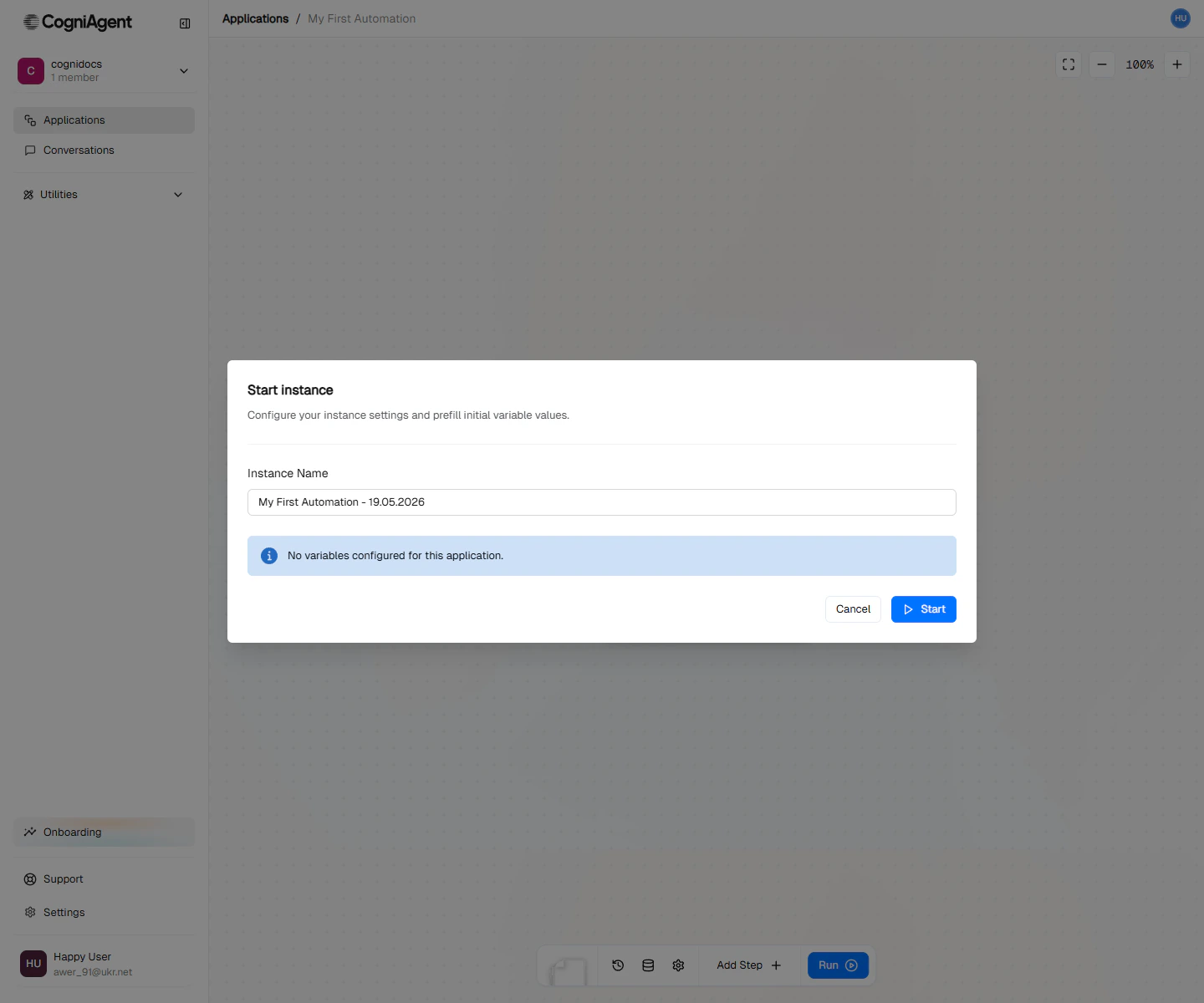Open automation settings gear in toolbar
This screenshot has height=1003, width=1204.
point(678,965)
